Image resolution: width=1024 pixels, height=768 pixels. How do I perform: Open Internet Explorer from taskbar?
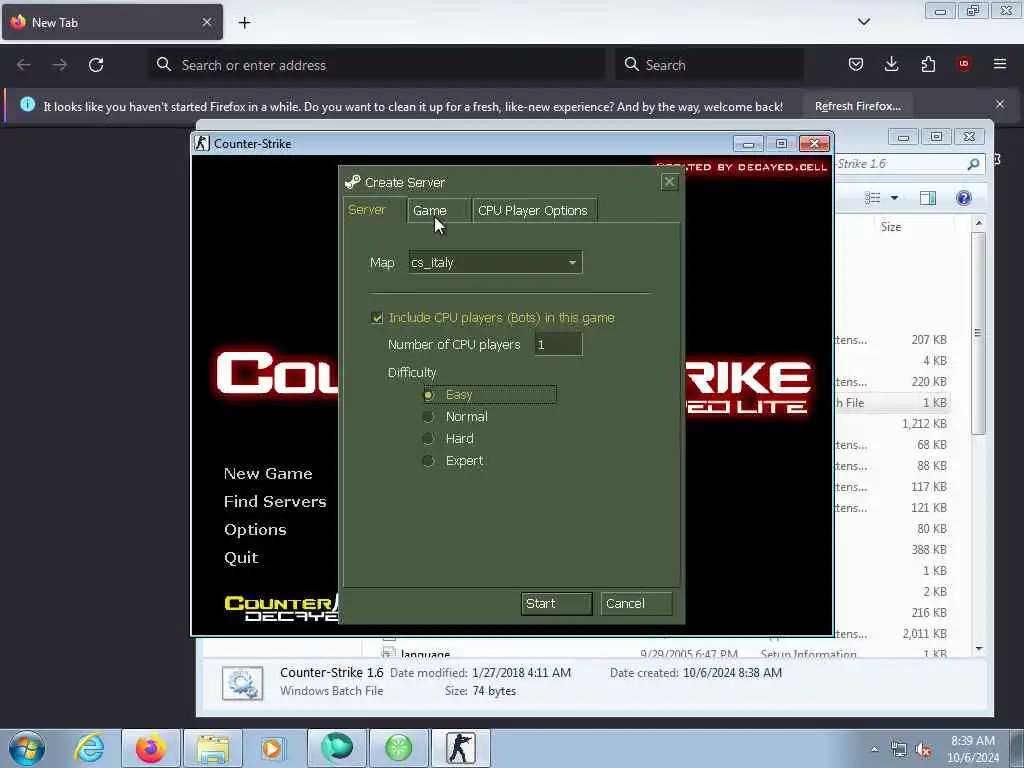pyautogui.click(x=89, y=748)
